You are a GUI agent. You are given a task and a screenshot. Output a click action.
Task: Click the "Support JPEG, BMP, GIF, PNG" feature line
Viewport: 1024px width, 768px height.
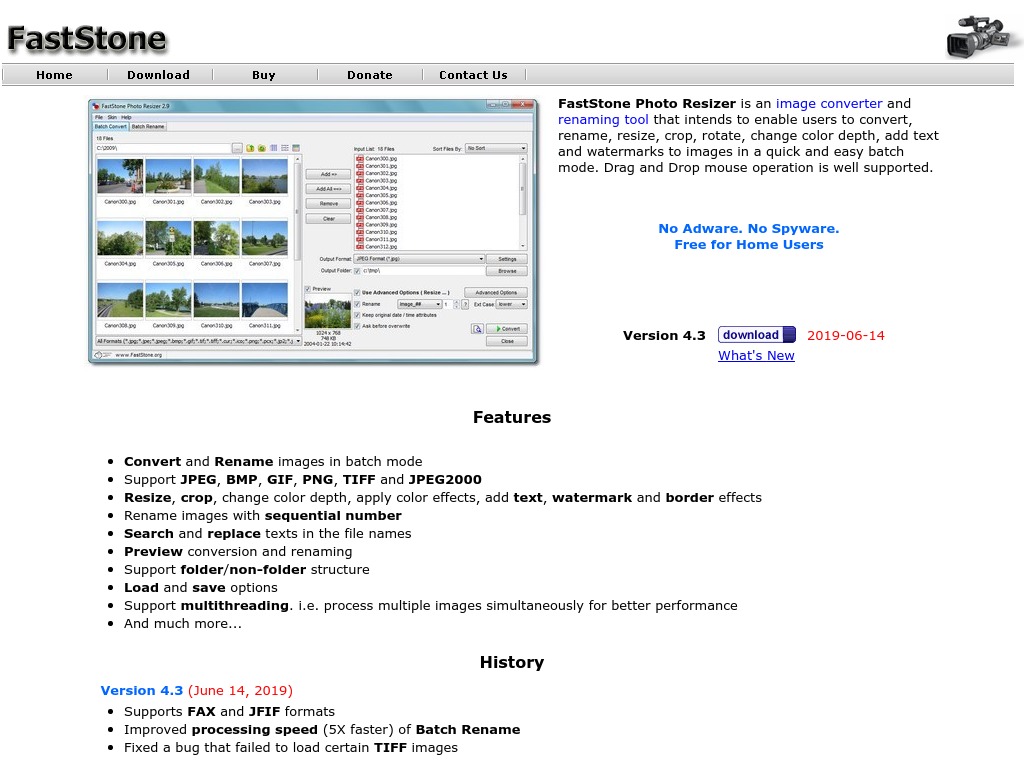point(303,479)
